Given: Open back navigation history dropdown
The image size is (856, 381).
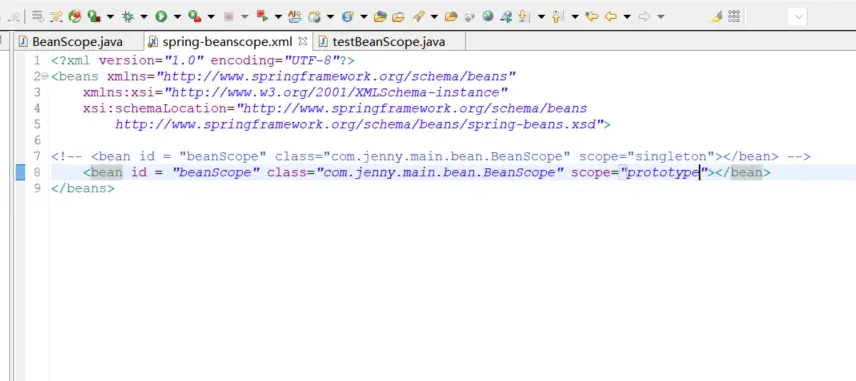Looking at the screenshot, I should pos(627,16).
